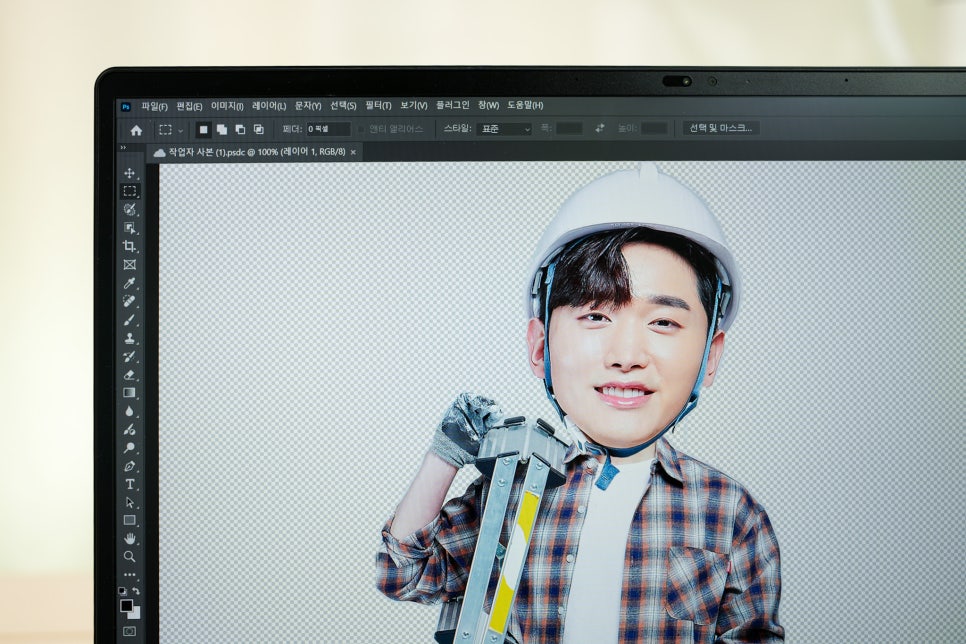Select the Move tool
Screen dimensions: 966x644
(x=129, y=173)
